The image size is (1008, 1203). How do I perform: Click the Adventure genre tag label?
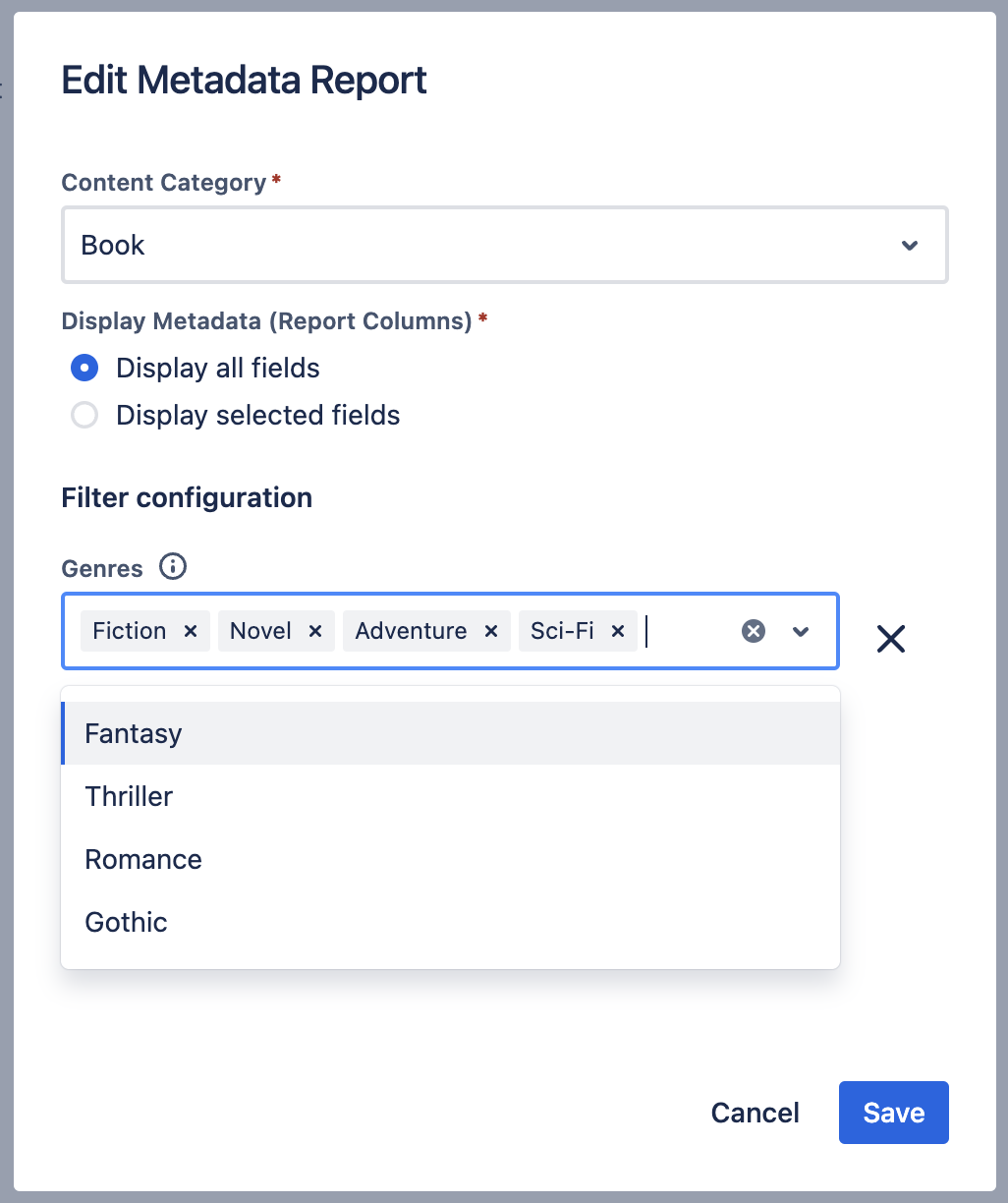(x=411, y=631)
